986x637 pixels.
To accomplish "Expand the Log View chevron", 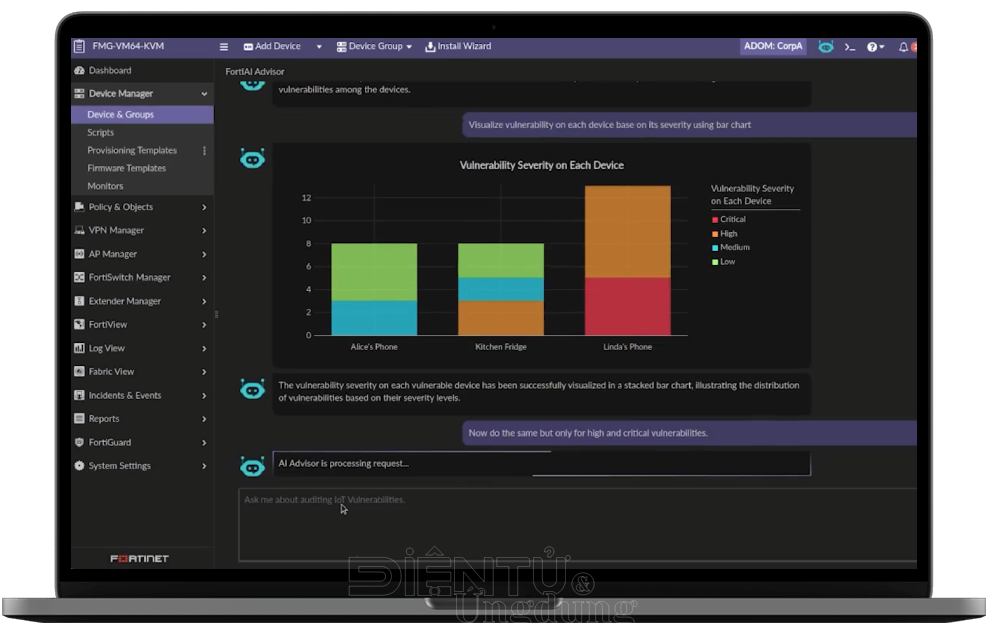I will click(204, 348).
